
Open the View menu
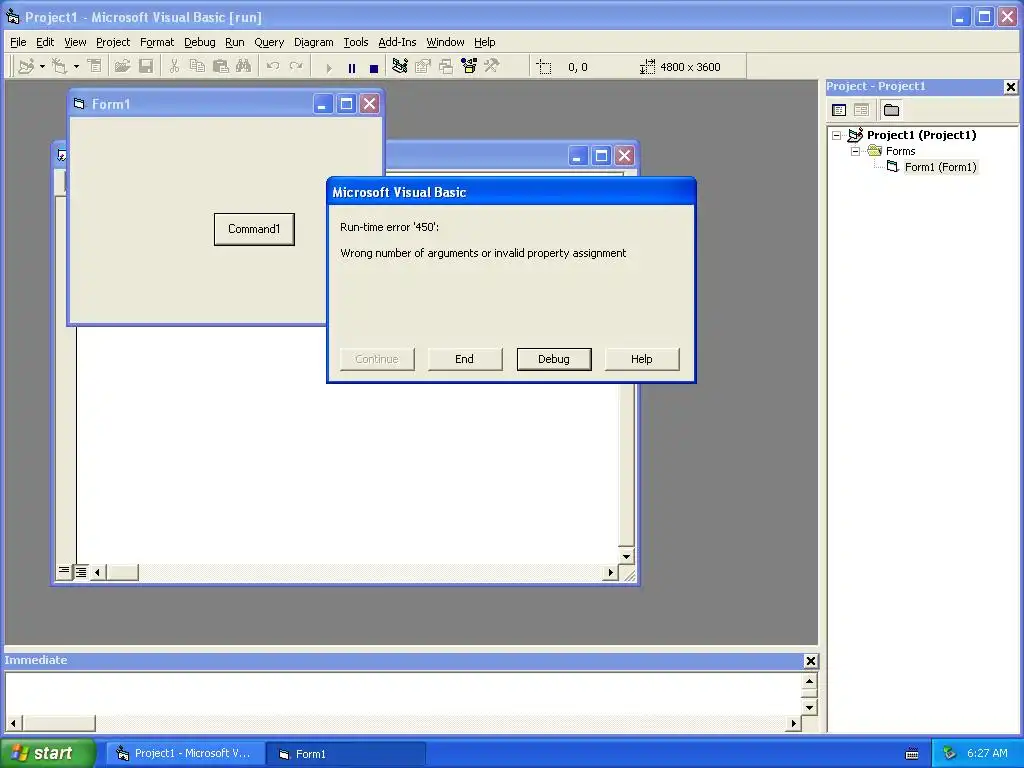(75, 42)
